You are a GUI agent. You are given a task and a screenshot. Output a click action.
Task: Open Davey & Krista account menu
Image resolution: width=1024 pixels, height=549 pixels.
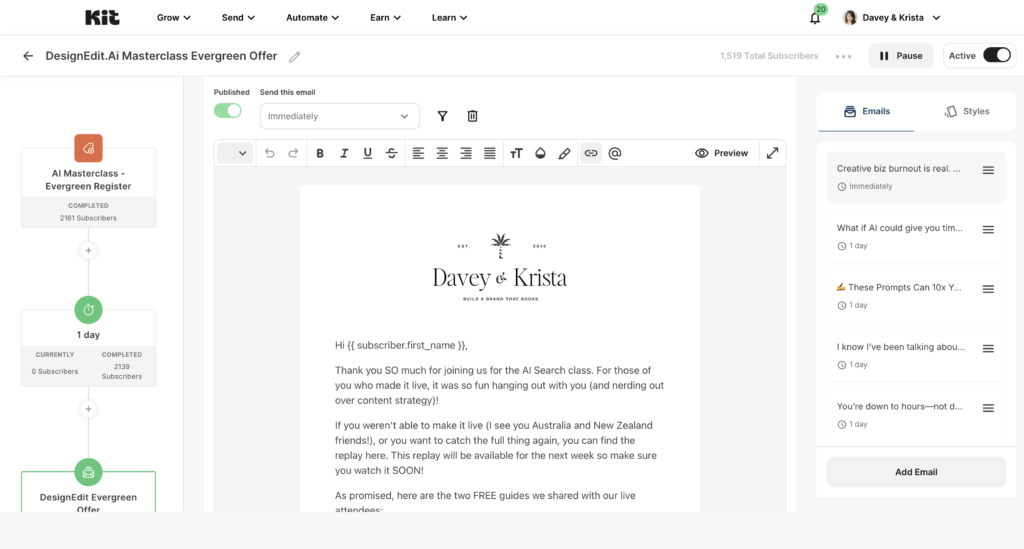click(892, 18)
